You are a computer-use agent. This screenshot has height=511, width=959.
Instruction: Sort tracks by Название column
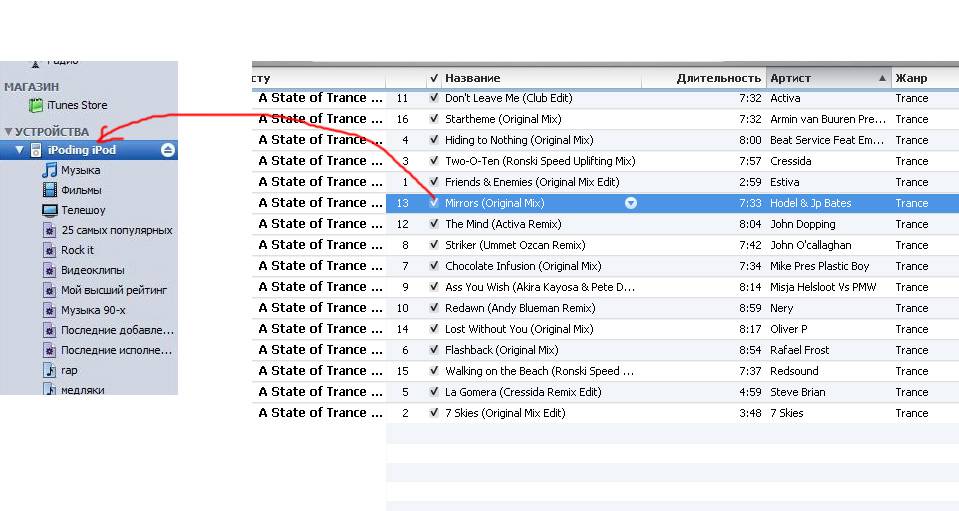472,78
